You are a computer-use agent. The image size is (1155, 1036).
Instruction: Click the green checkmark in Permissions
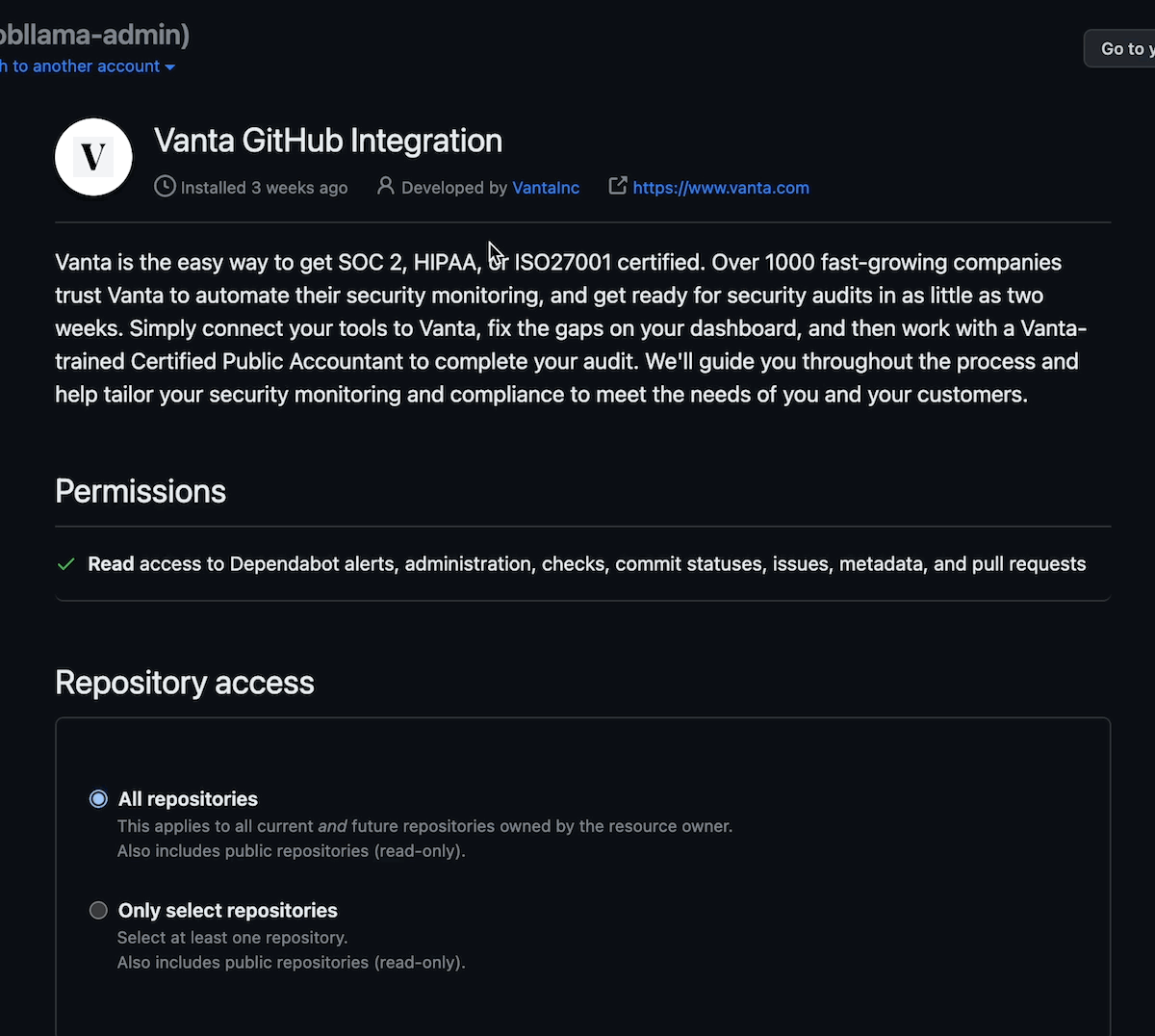(66, 564)
